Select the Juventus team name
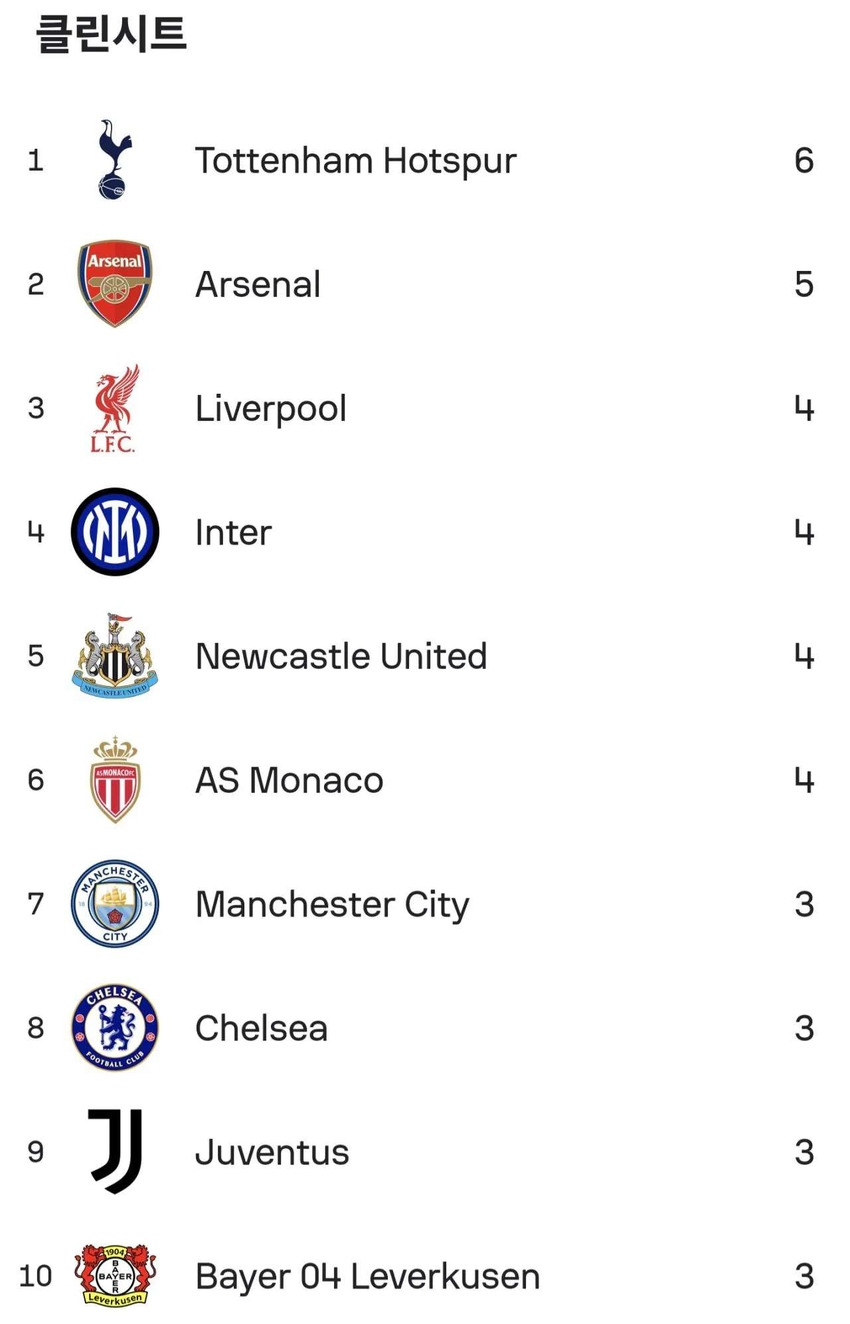850x1324 pixels. [272, 1153]
